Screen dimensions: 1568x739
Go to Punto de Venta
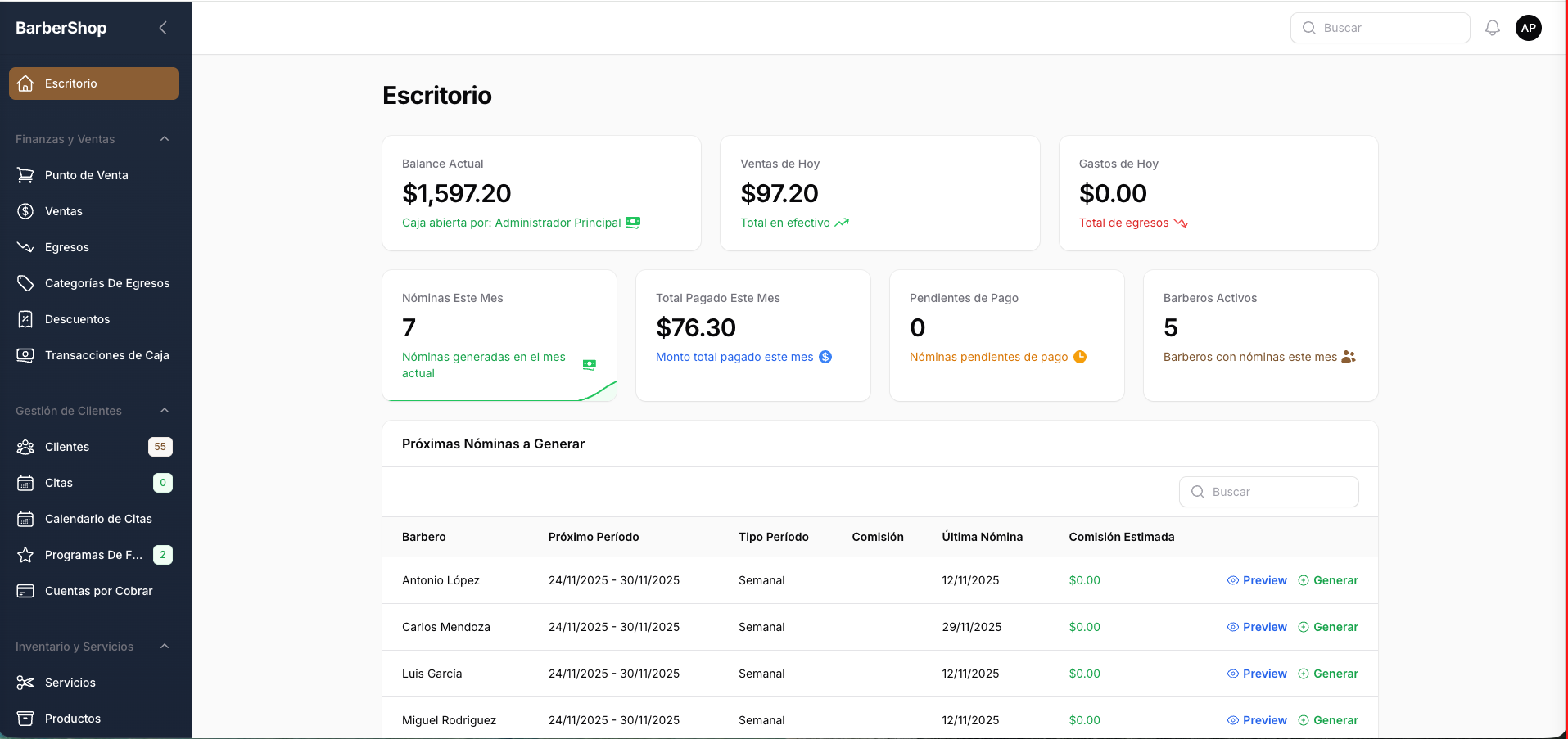pyautogui.click(x=94, y=175)
